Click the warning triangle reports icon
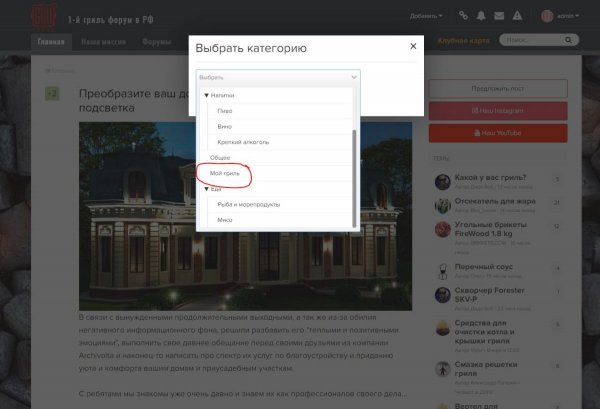 click(517, 16)
